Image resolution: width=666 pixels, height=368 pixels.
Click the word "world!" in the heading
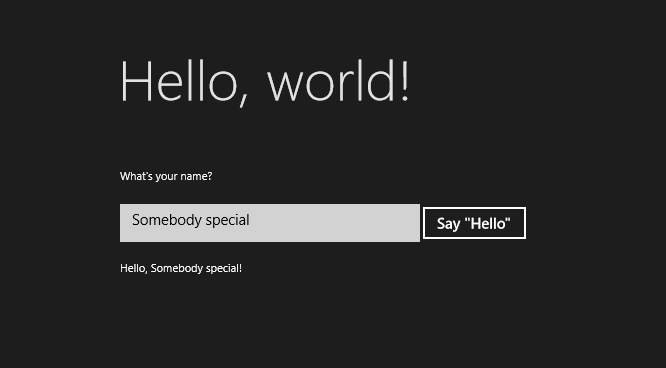338,81
